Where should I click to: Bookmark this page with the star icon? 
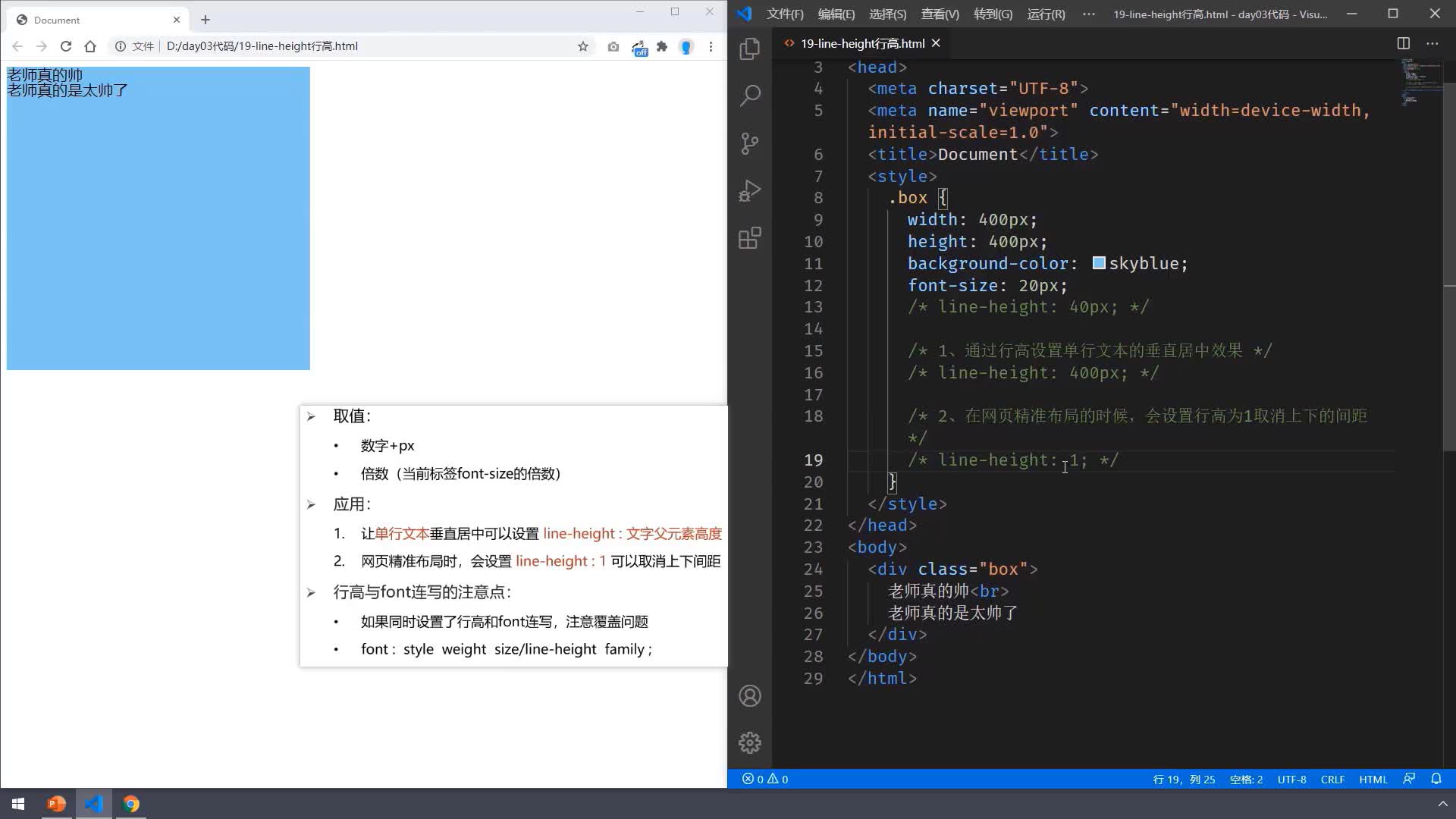582,46
